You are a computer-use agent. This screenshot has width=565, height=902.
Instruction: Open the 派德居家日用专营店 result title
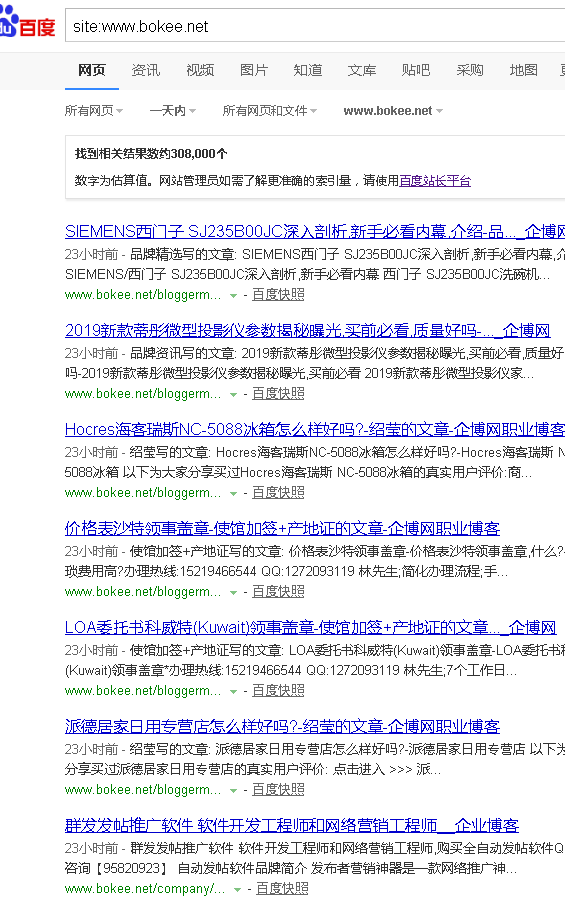282,726
